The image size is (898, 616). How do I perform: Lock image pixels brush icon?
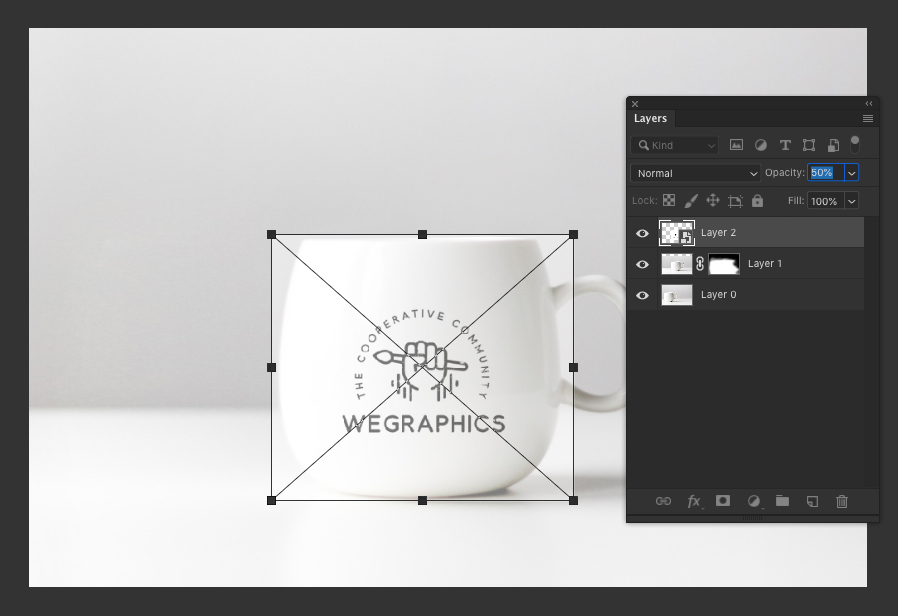point(691,200)
